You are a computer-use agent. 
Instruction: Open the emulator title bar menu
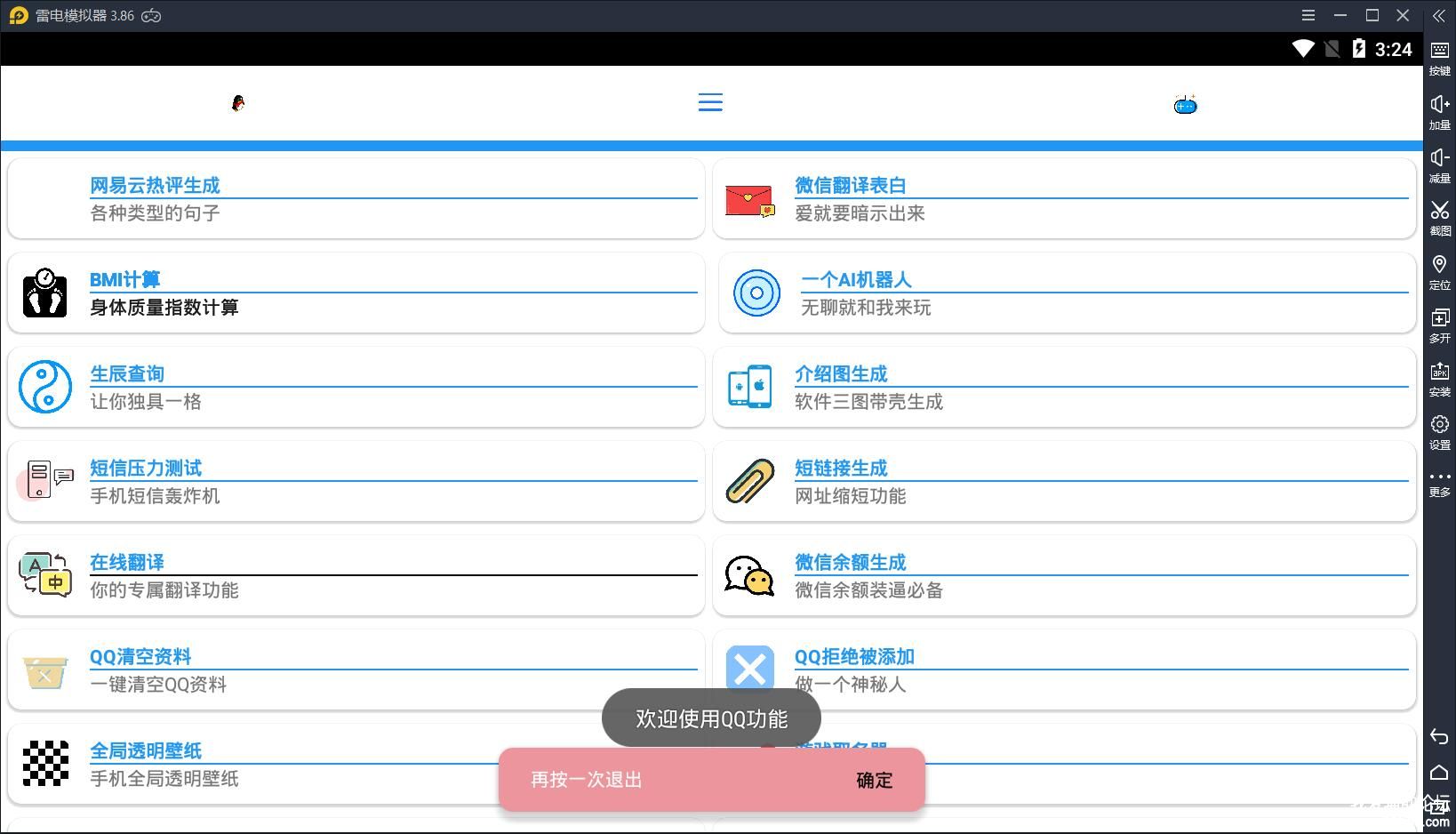[x=1308, y=15]
